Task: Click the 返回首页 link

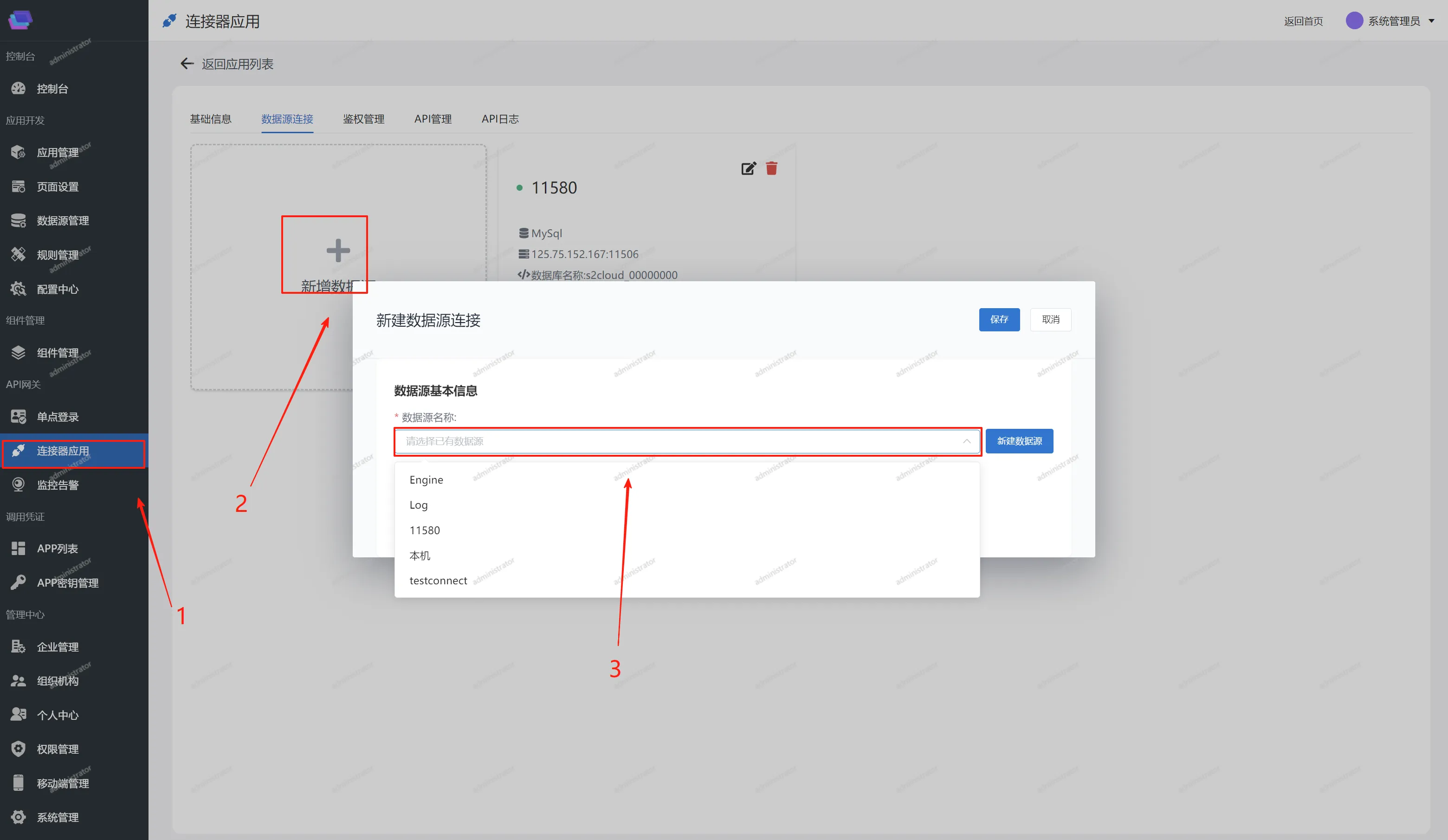Action: [1303, 21]
